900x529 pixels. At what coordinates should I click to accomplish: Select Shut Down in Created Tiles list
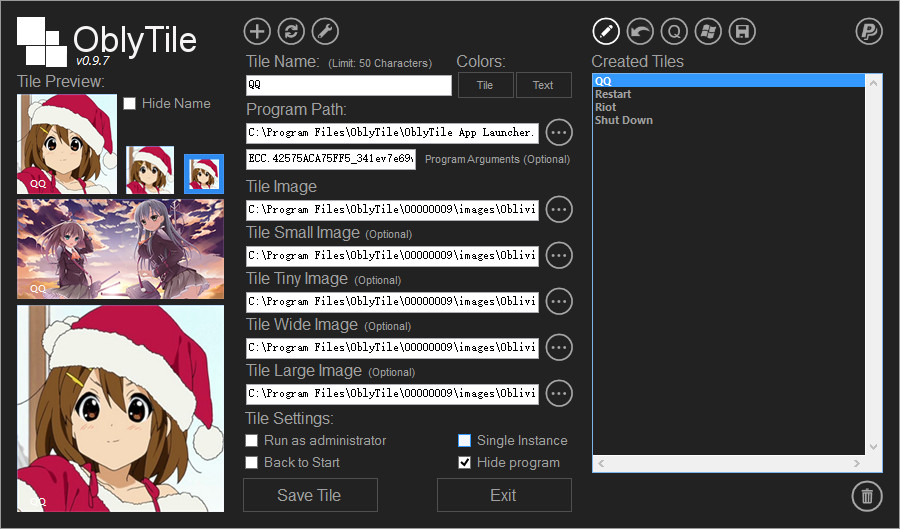(623, 120)
